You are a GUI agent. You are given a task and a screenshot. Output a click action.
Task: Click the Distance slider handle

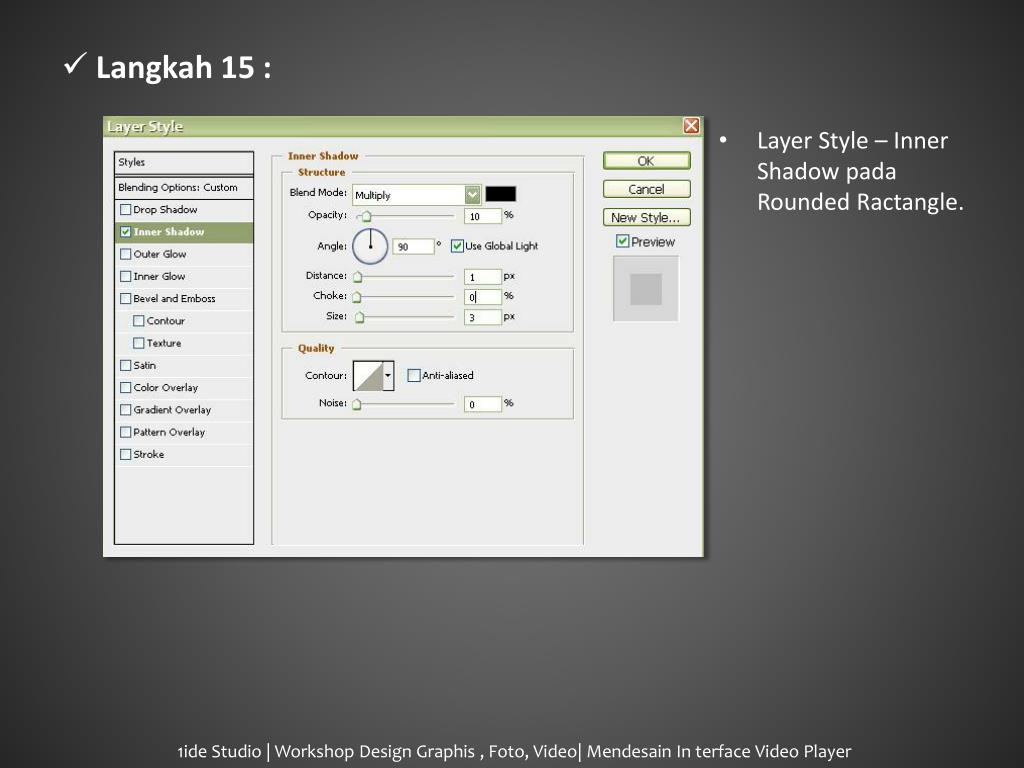click(357, 277)
